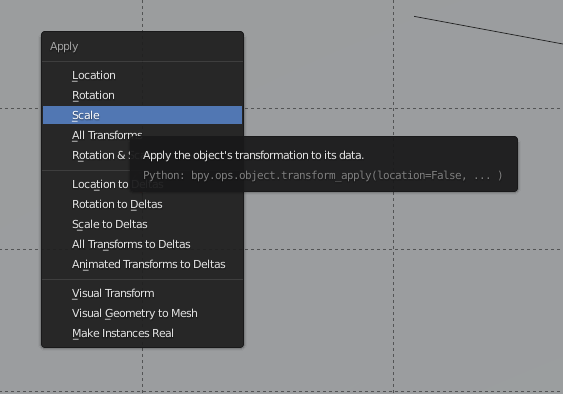
Task: Select Animated Transforms to Deltas
Action: click(x=142, y=264)
